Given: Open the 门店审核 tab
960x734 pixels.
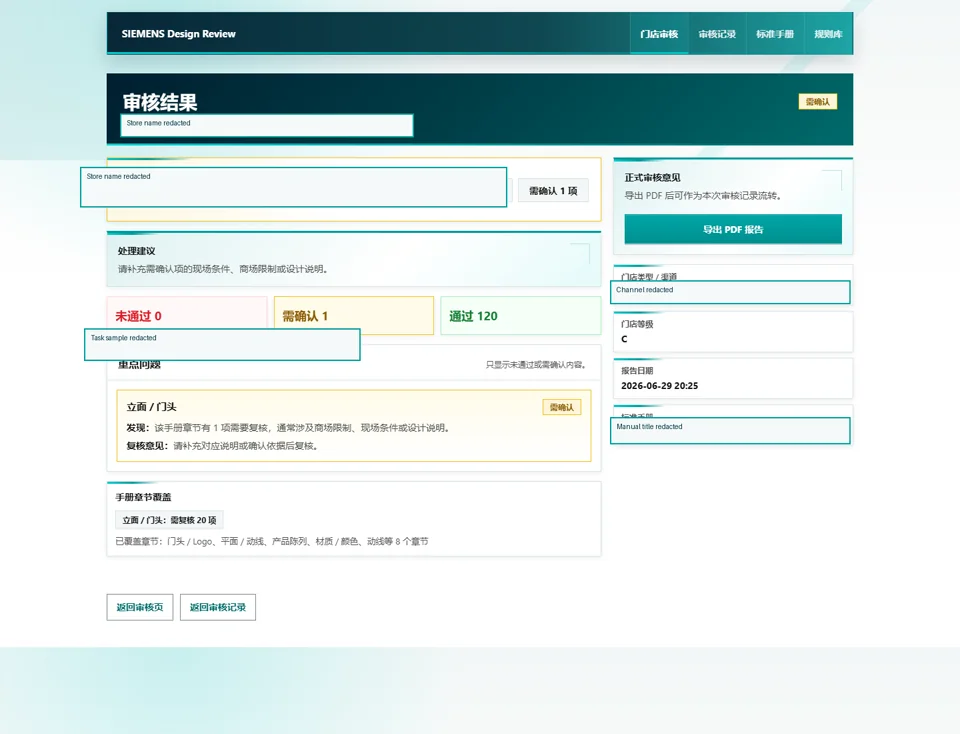Looking at the screenshot, I should click(659, 34).
